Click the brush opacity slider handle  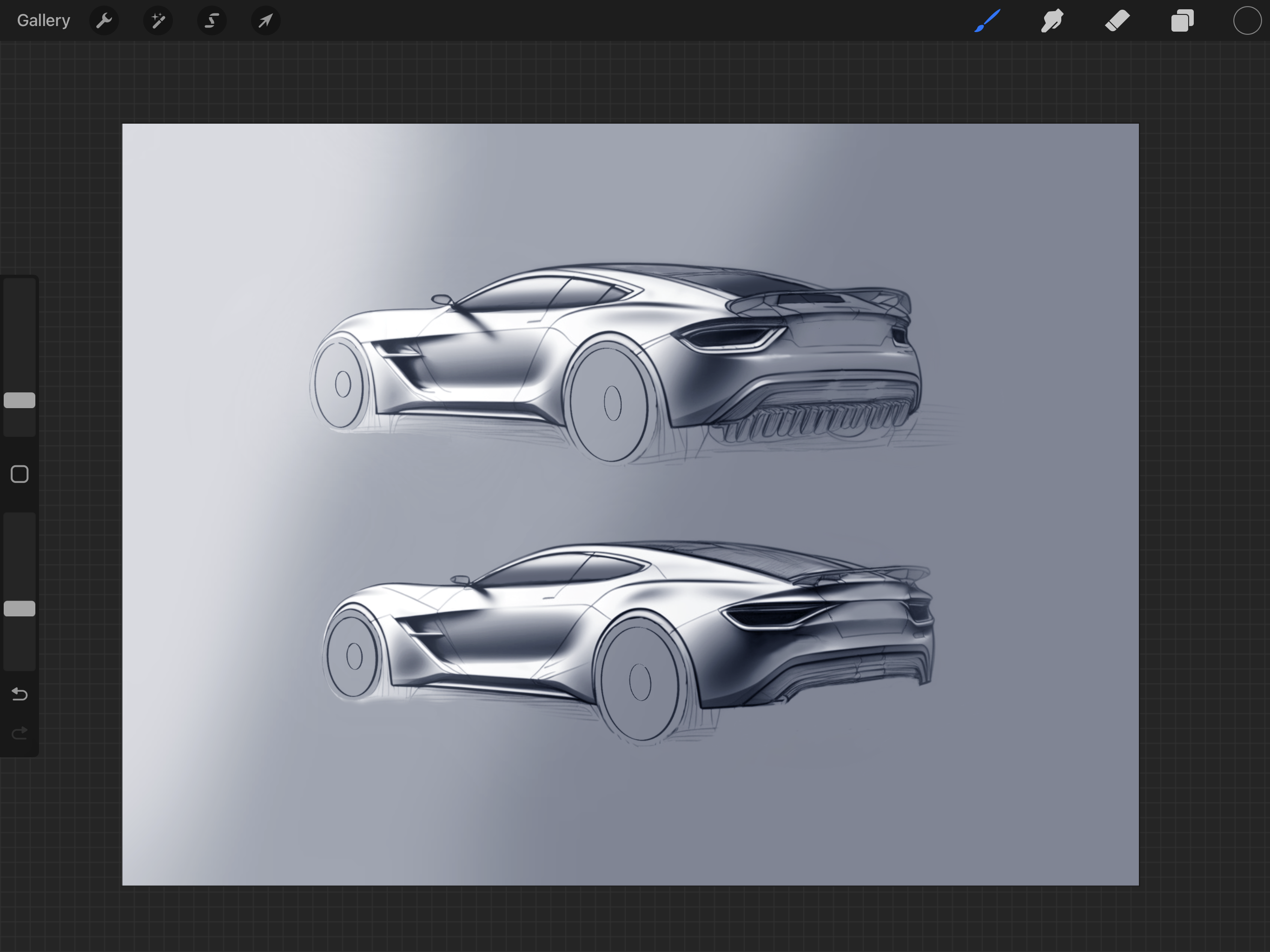(20, 608)
